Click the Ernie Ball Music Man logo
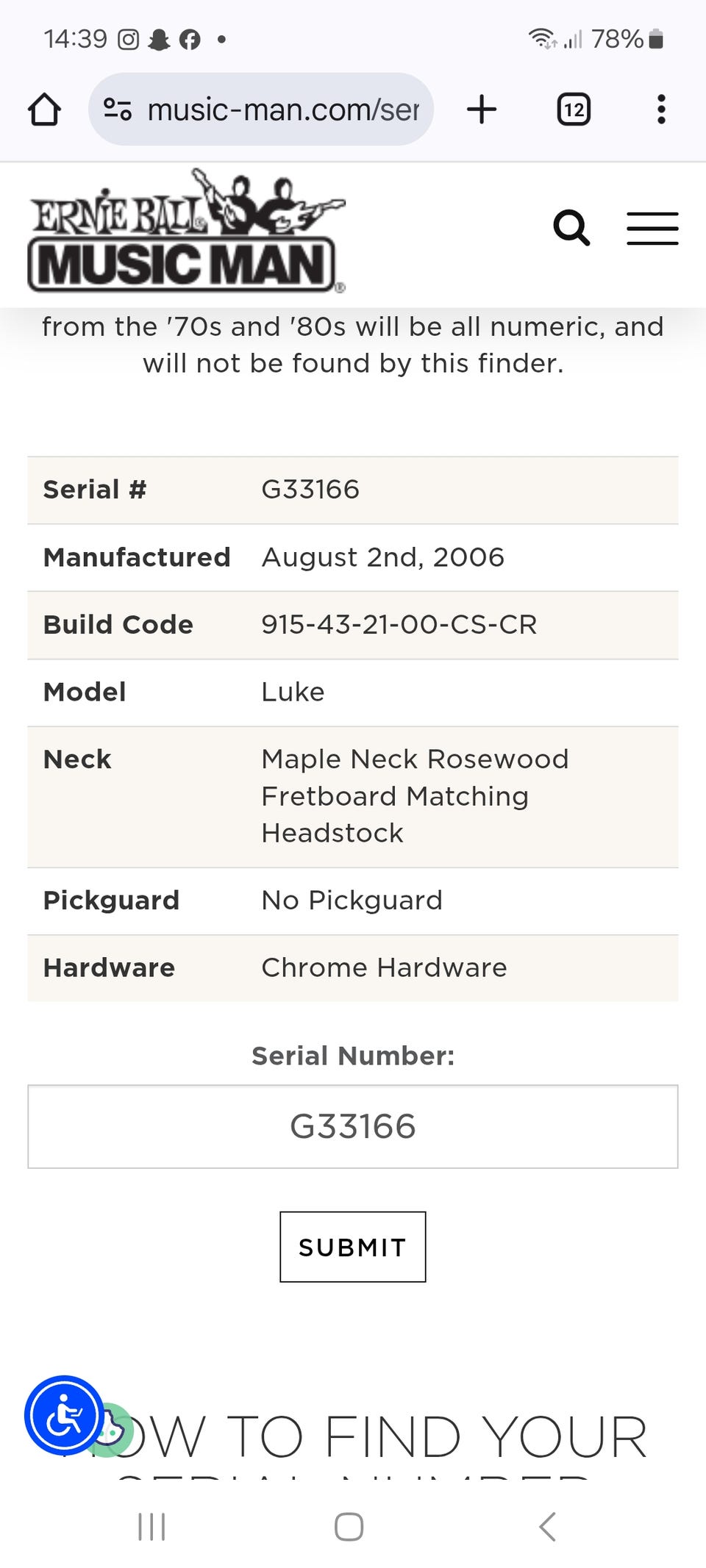The image size is (706, 1568). coord(185,232)
